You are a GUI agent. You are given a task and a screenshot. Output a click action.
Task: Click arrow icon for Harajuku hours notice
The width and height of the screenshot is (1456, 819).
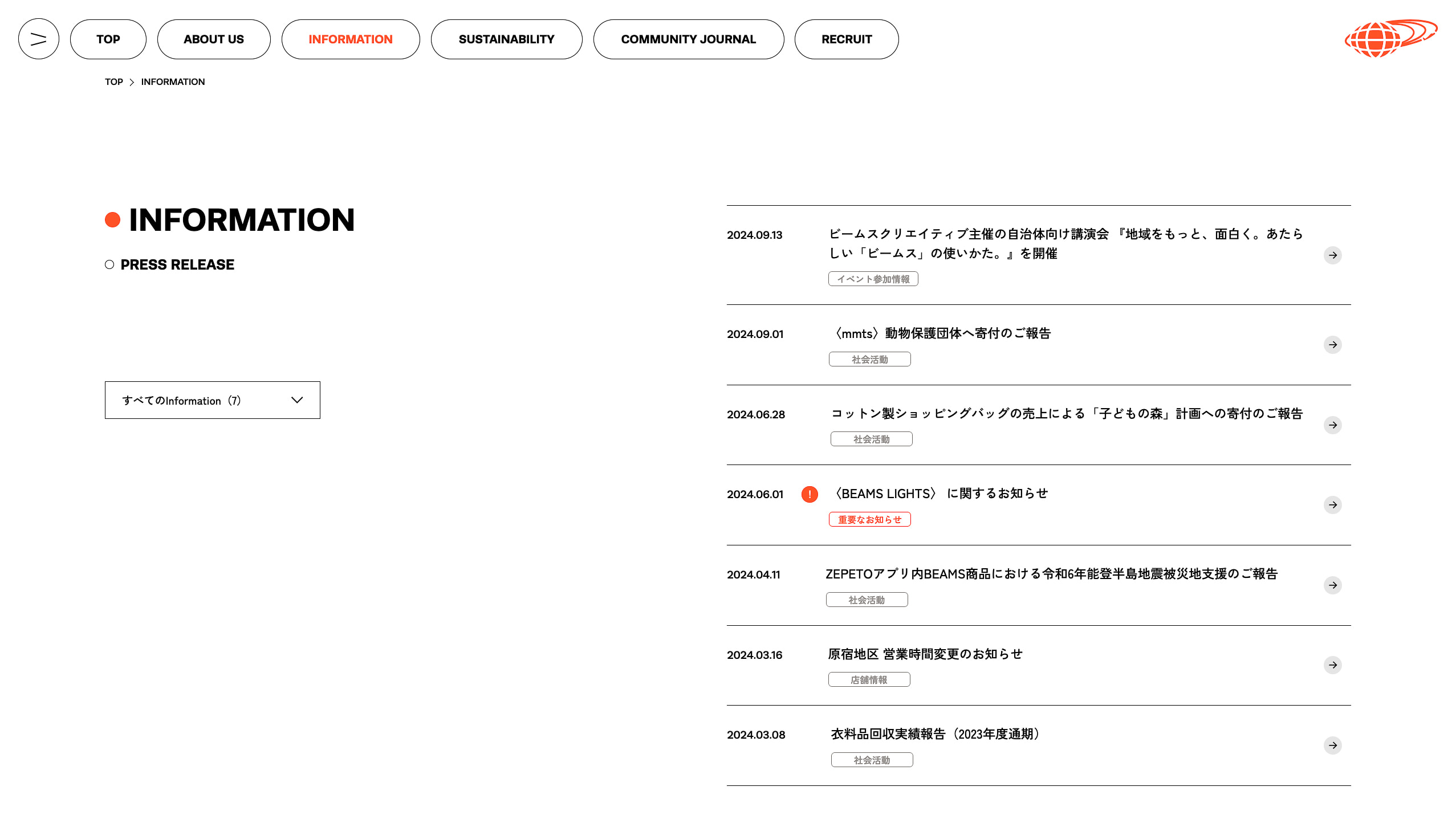click(1332, 665)
